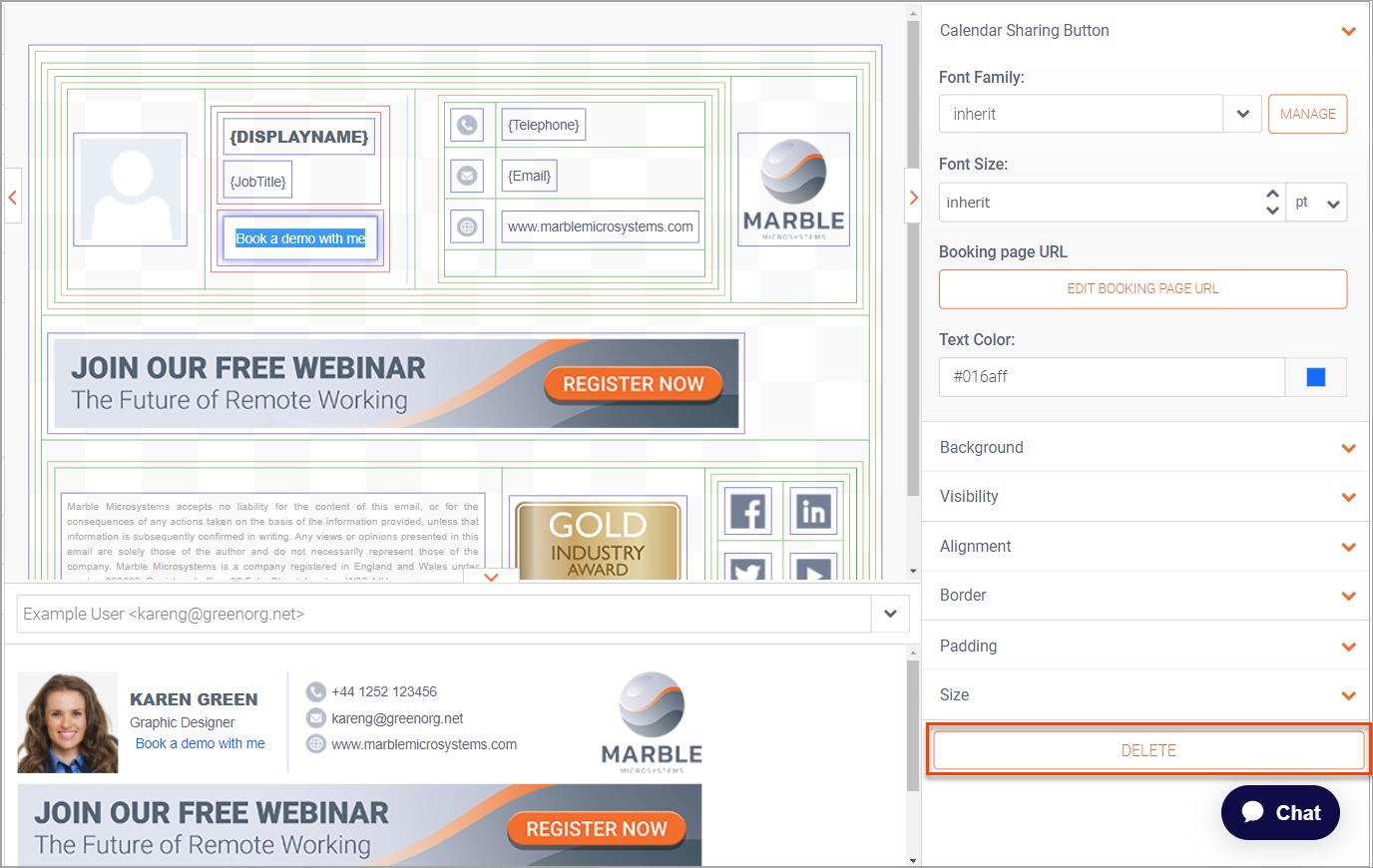
Task: Open the font size unit dropdown
Action: click(1316, 203)
